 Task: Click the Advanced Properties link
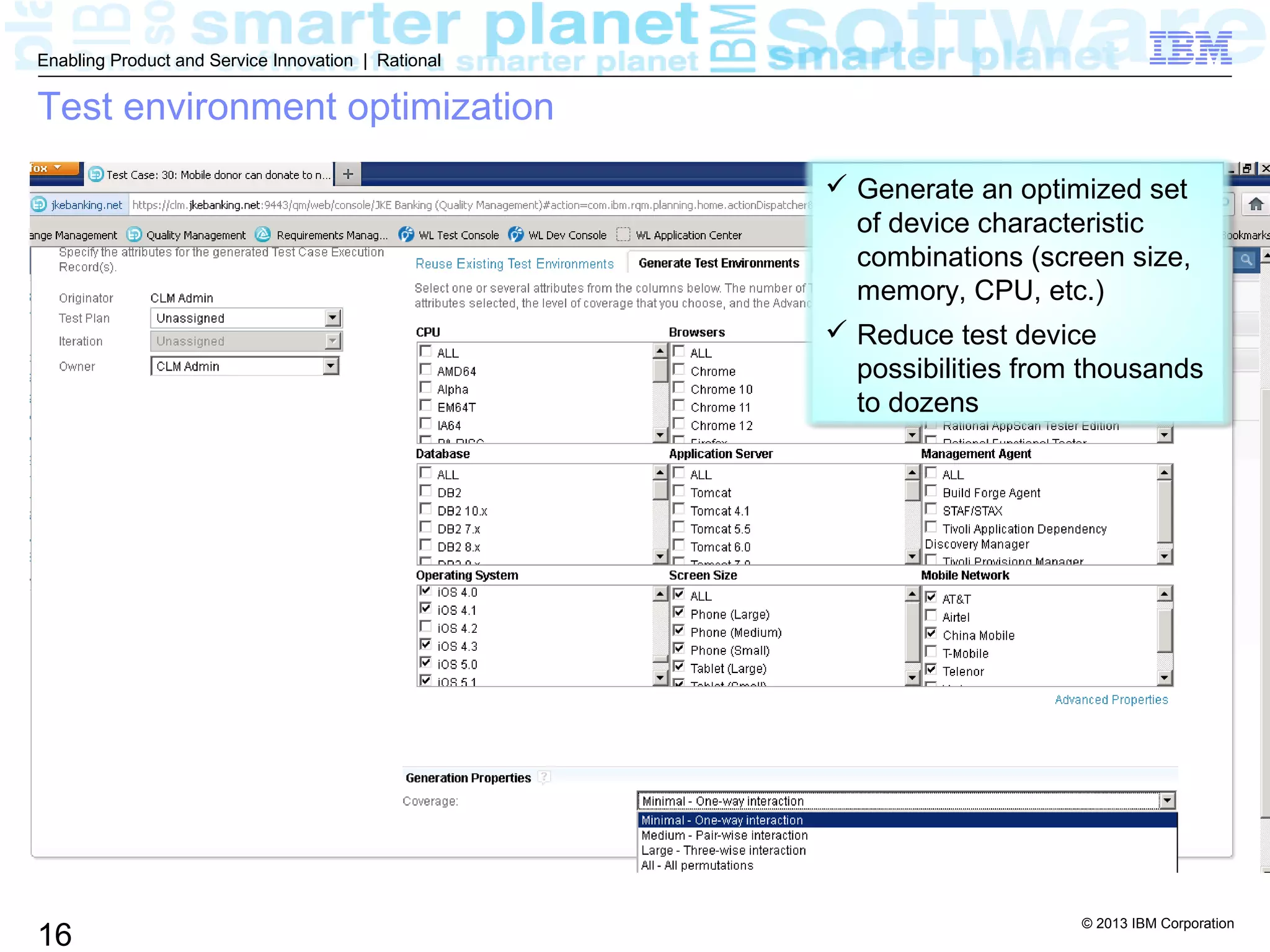tap(1111, 700)
